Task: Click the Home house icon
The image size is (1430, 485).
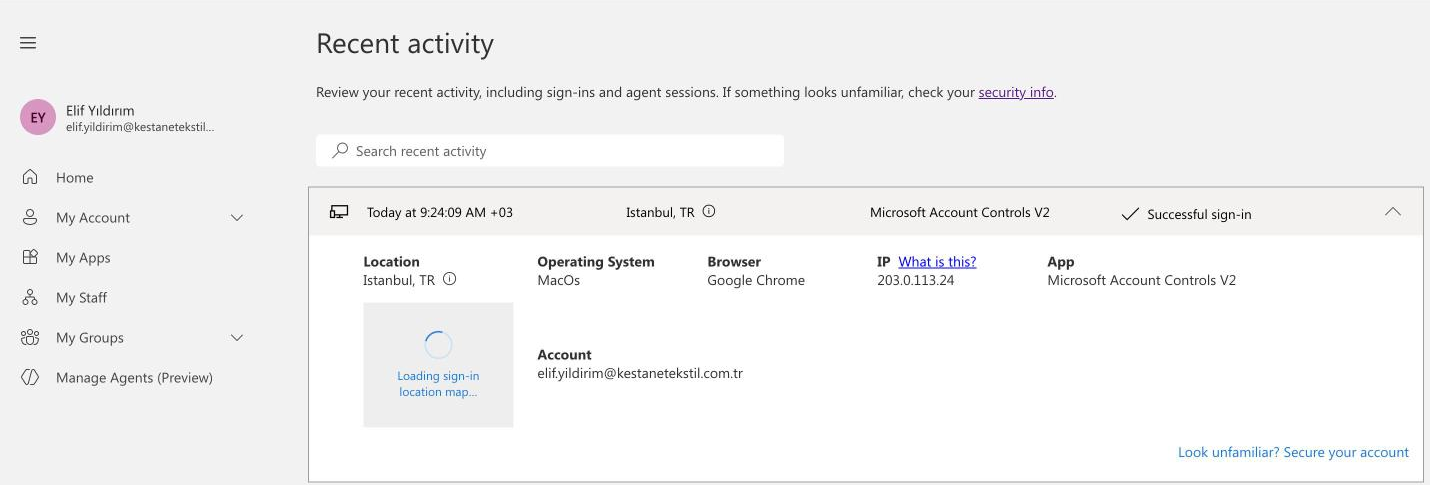Action: pos(30,177)
